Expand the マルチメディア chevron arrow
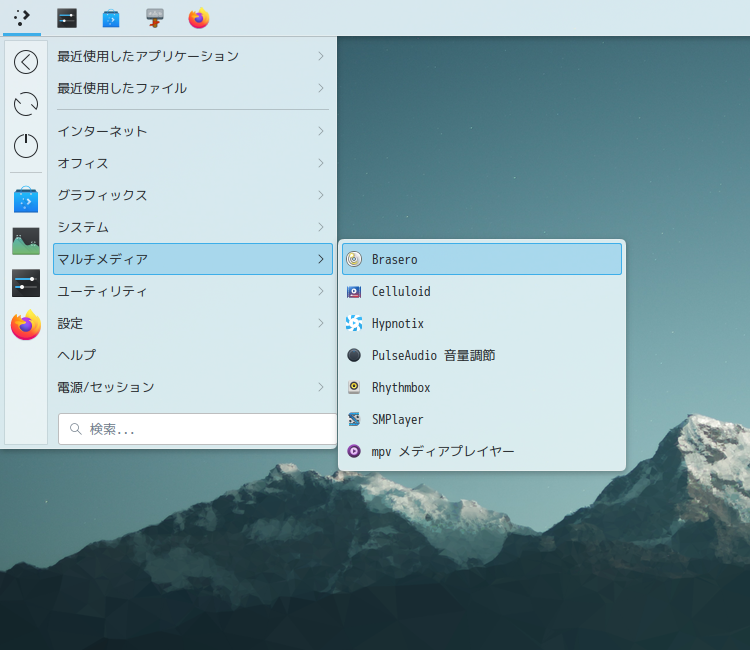Image resolution: width=750 pixels, height=650 pixels. click(x=321, y=259)
